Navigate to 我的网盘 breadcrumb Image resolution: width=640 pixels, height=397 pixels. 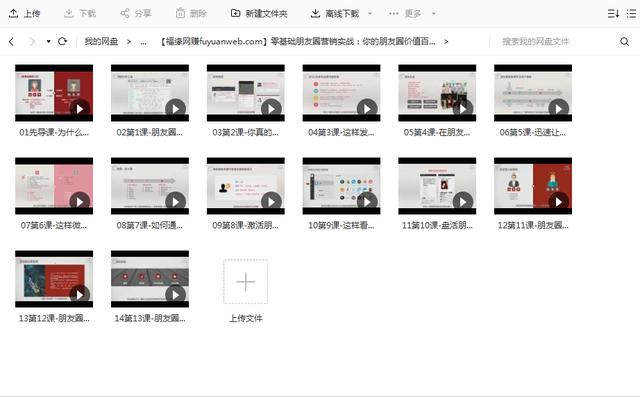101,41
